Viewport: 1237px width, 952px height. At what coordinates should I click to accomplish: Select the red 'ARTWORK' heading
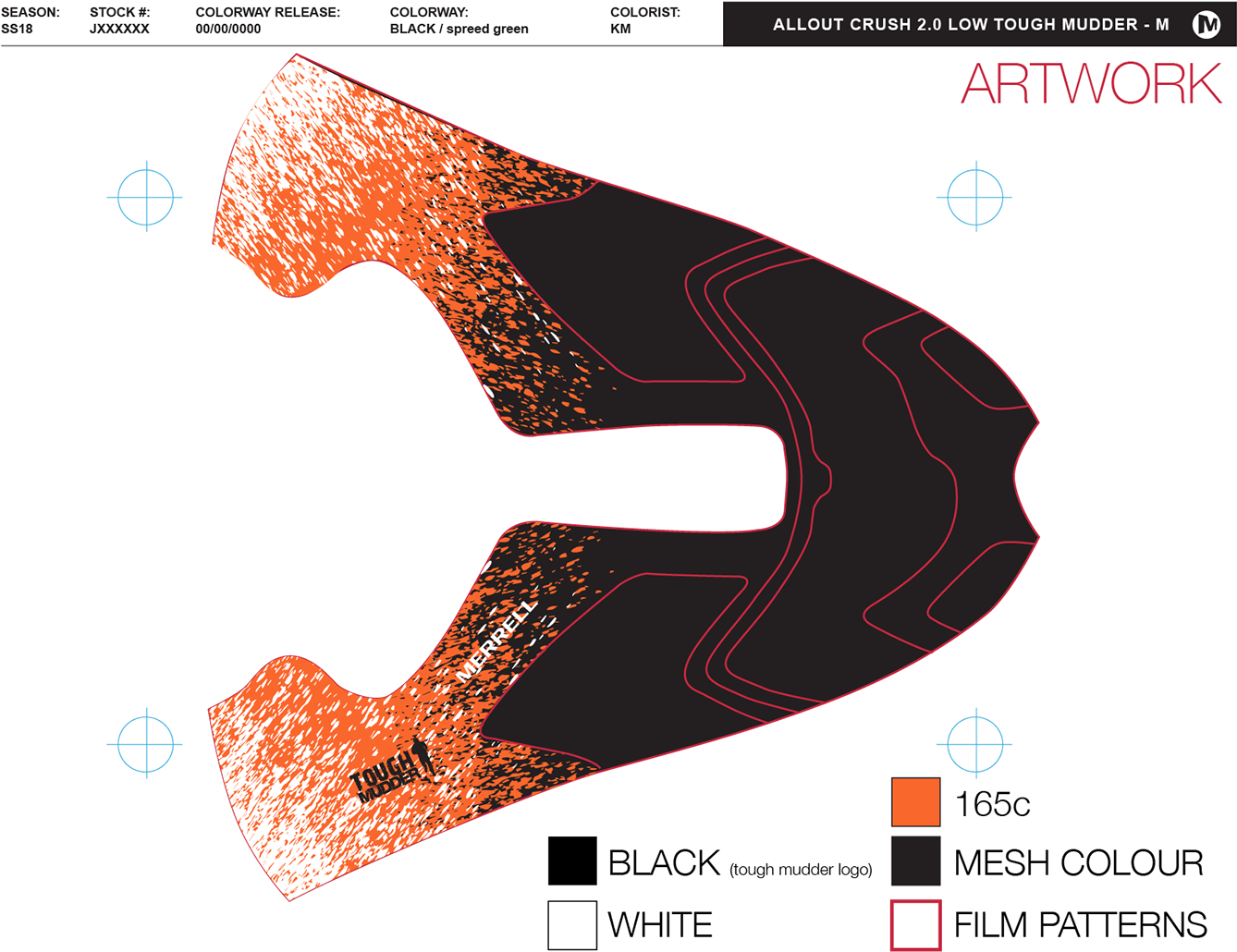point(1091,84)
